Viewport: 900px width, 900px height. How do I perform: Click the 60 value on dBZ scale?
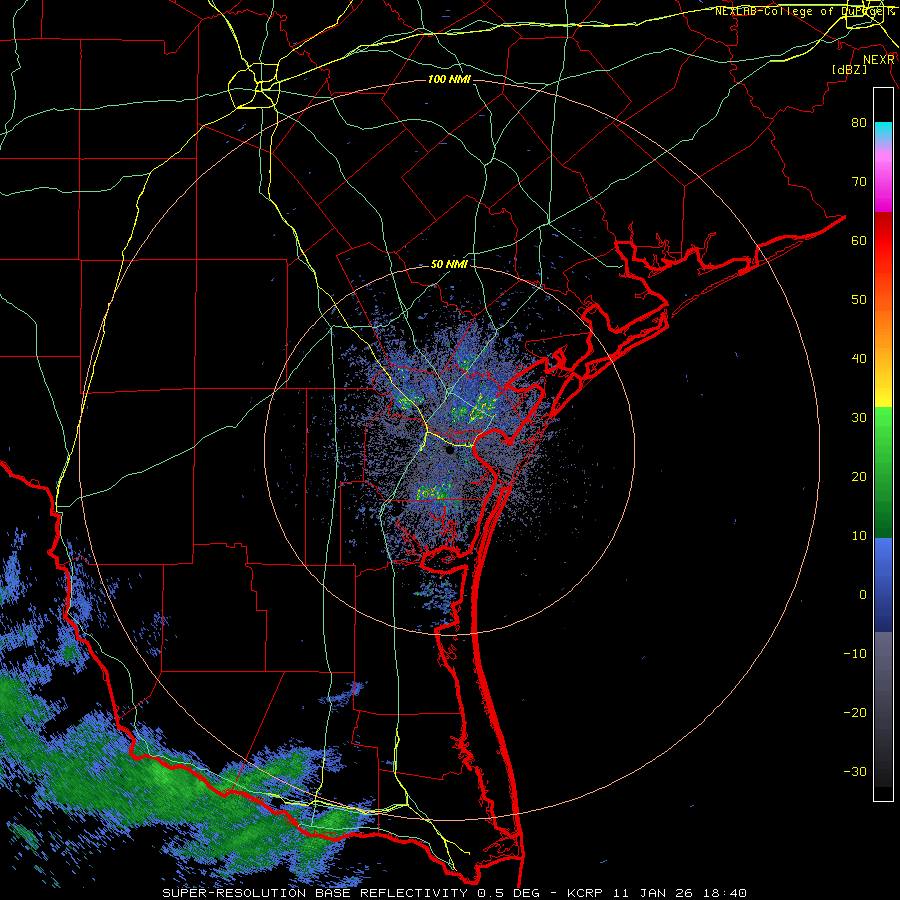click(859, 240)
